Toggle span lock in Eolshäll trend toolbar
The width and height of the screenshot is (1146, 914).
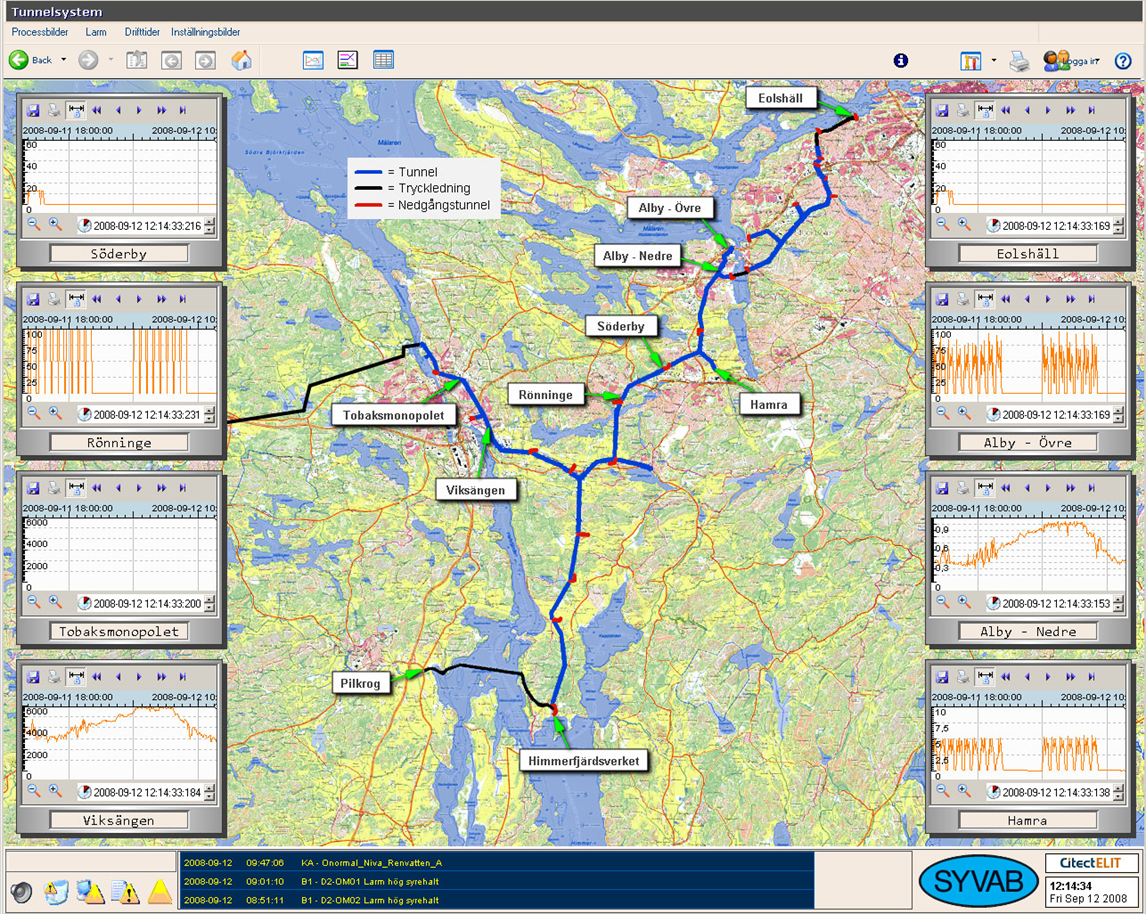tap(985, 110)
